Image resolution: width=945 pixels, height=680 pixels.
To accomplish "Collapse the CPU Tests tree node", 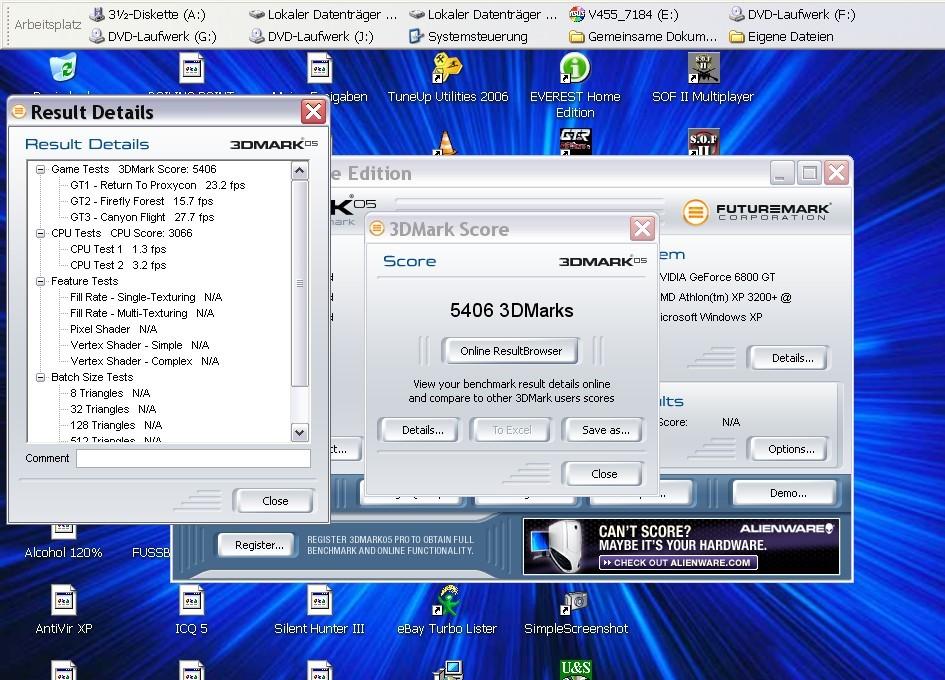I will point(40,233).
